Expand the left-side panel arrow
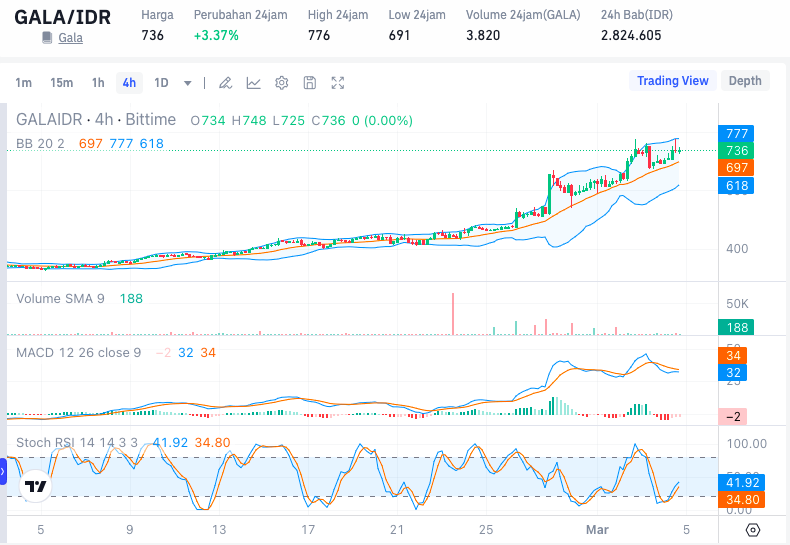The width and height of the screenshot is (790, 545). [x=3, y=472]
